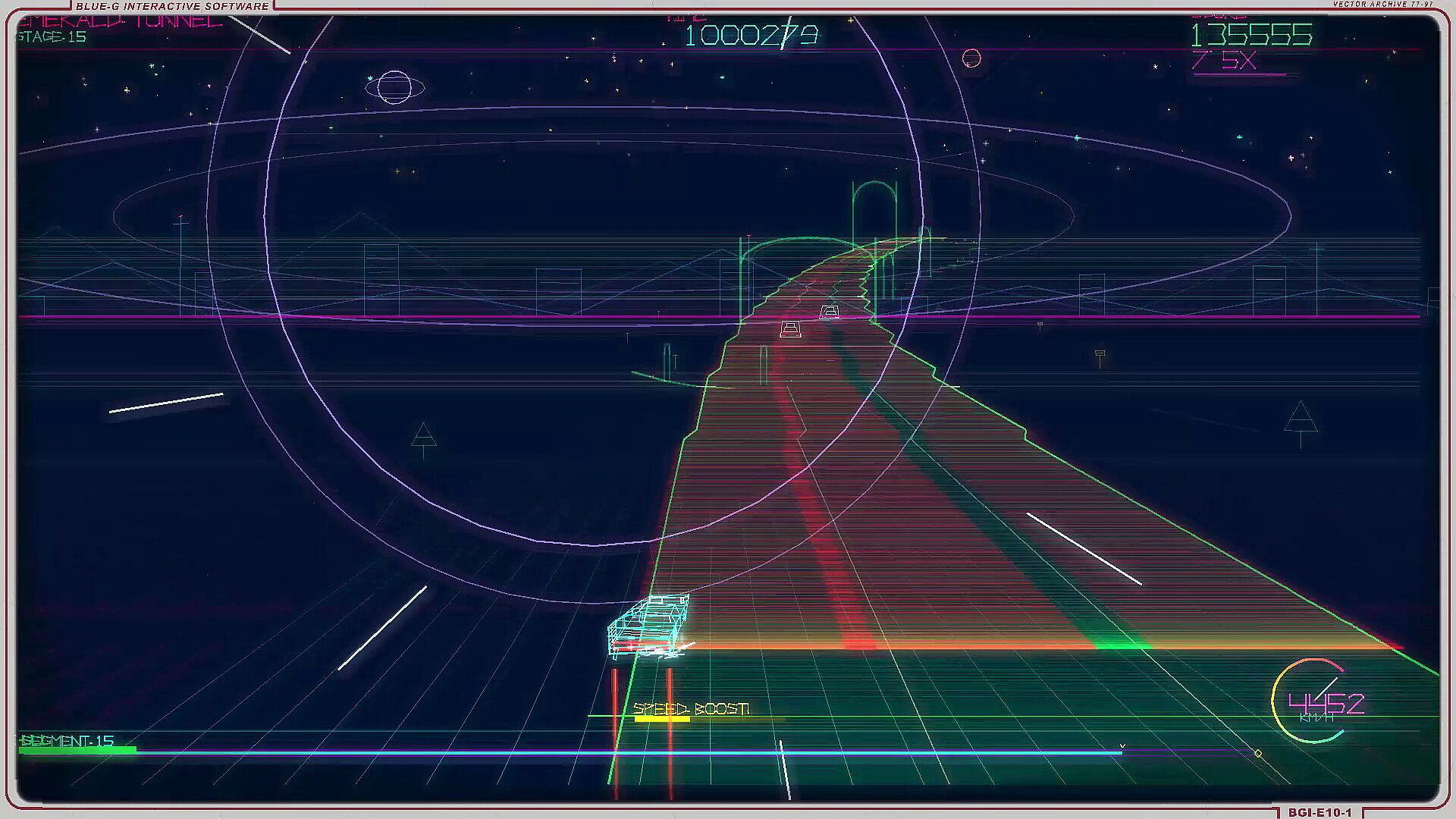Screen dimensions: 1456x819
Task: Click the yellow speed boost meter bar
Action: (x=662, y=718)
